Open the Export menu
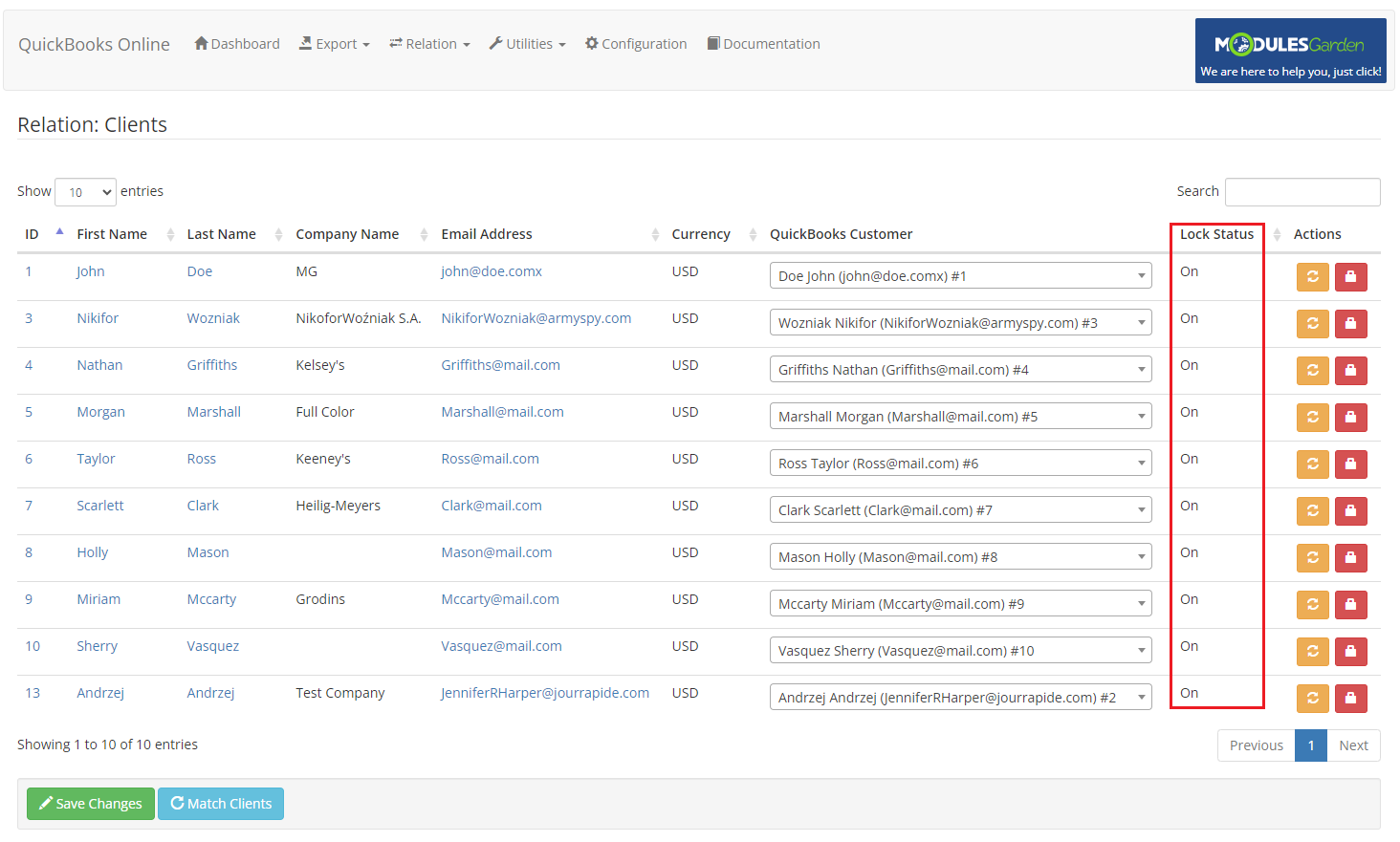 click(335, 44)
